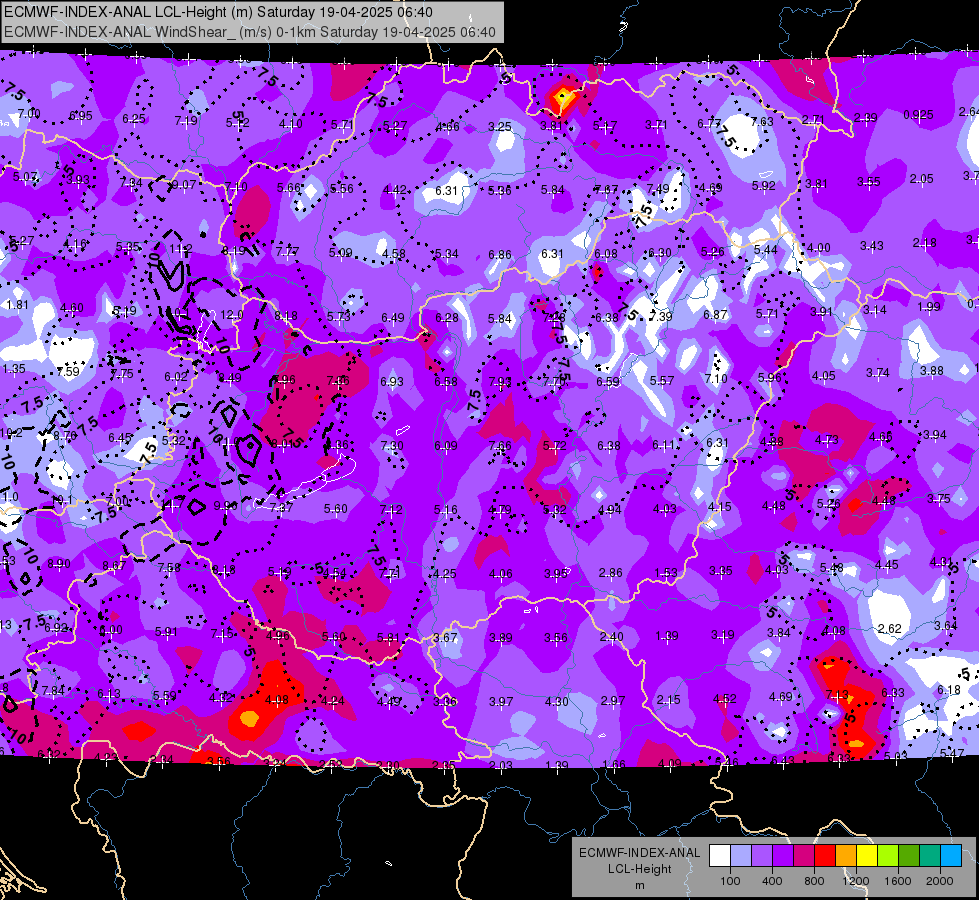Click the wind shear value 1.35
The width and height of the screenshot is (979, 900).
coord(14,368)
